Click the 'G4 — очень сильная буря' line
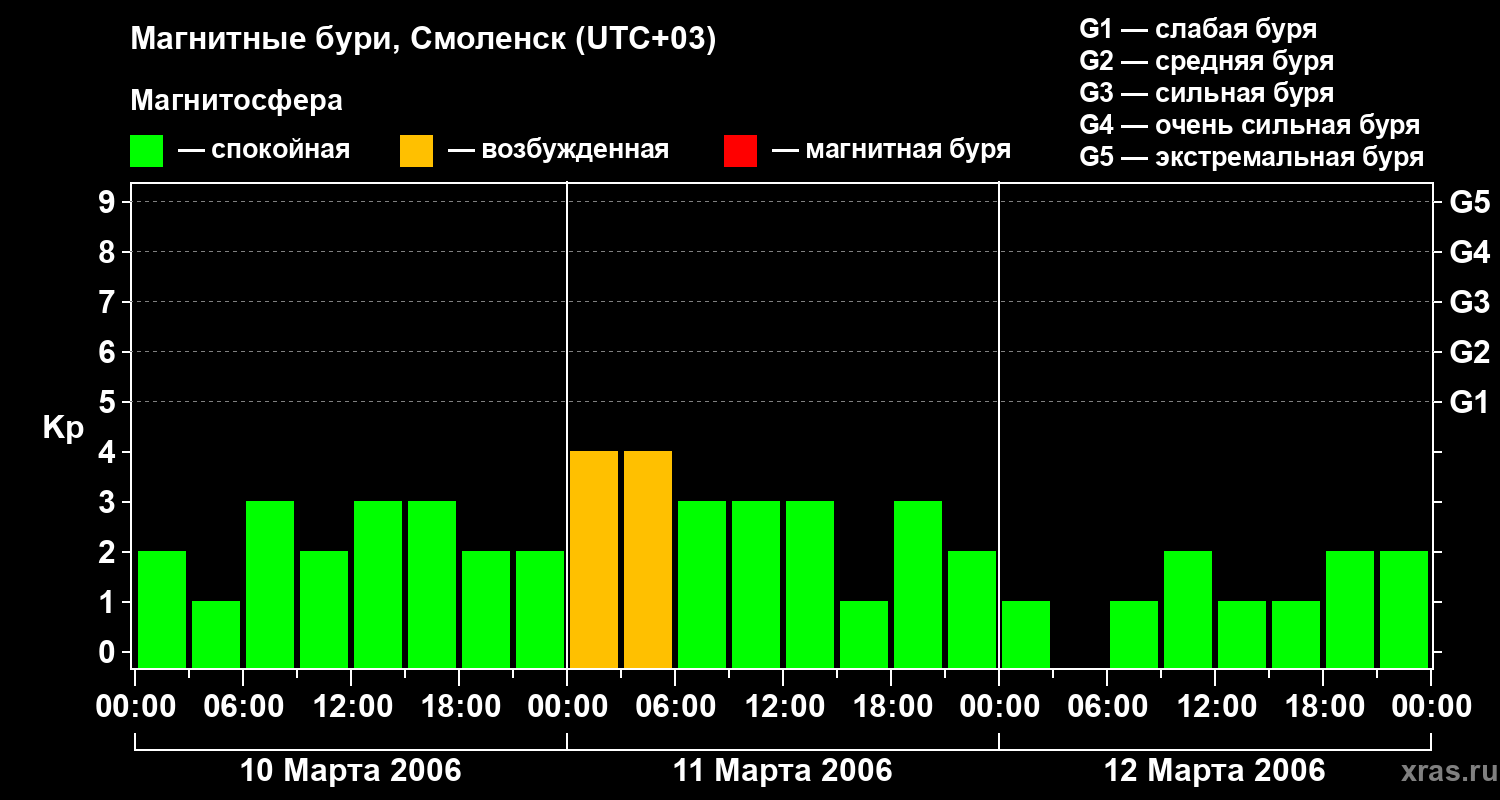The width and height of the screenshot is (1500, 800). [x=1249, y=125]
